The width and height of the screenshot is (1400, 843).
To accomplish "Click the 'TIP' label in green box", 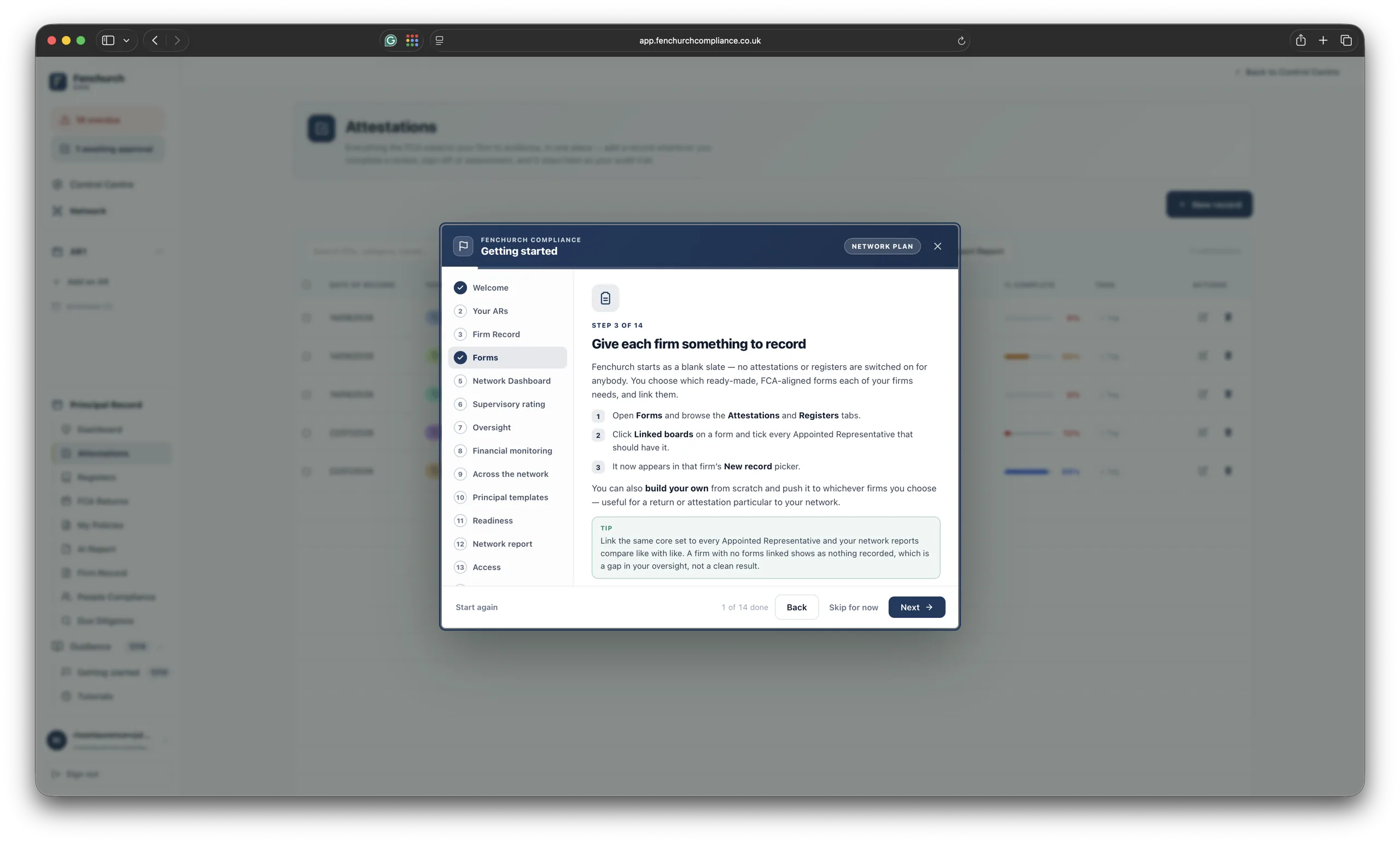I will pyautogui.click(x=606, y=528).
